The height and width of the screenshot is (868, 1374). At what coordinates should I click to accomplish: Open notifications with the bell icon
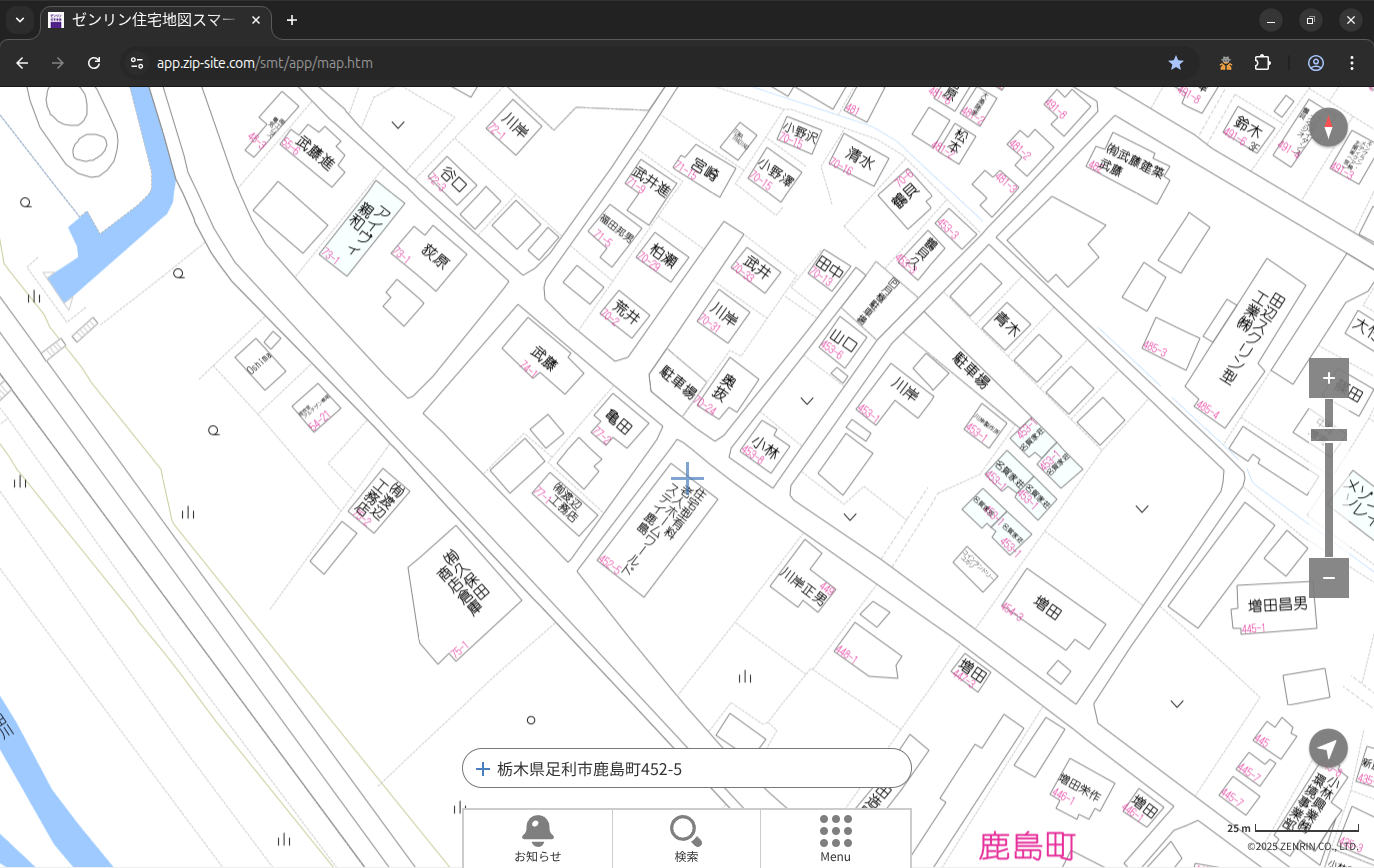click(537, 837)
